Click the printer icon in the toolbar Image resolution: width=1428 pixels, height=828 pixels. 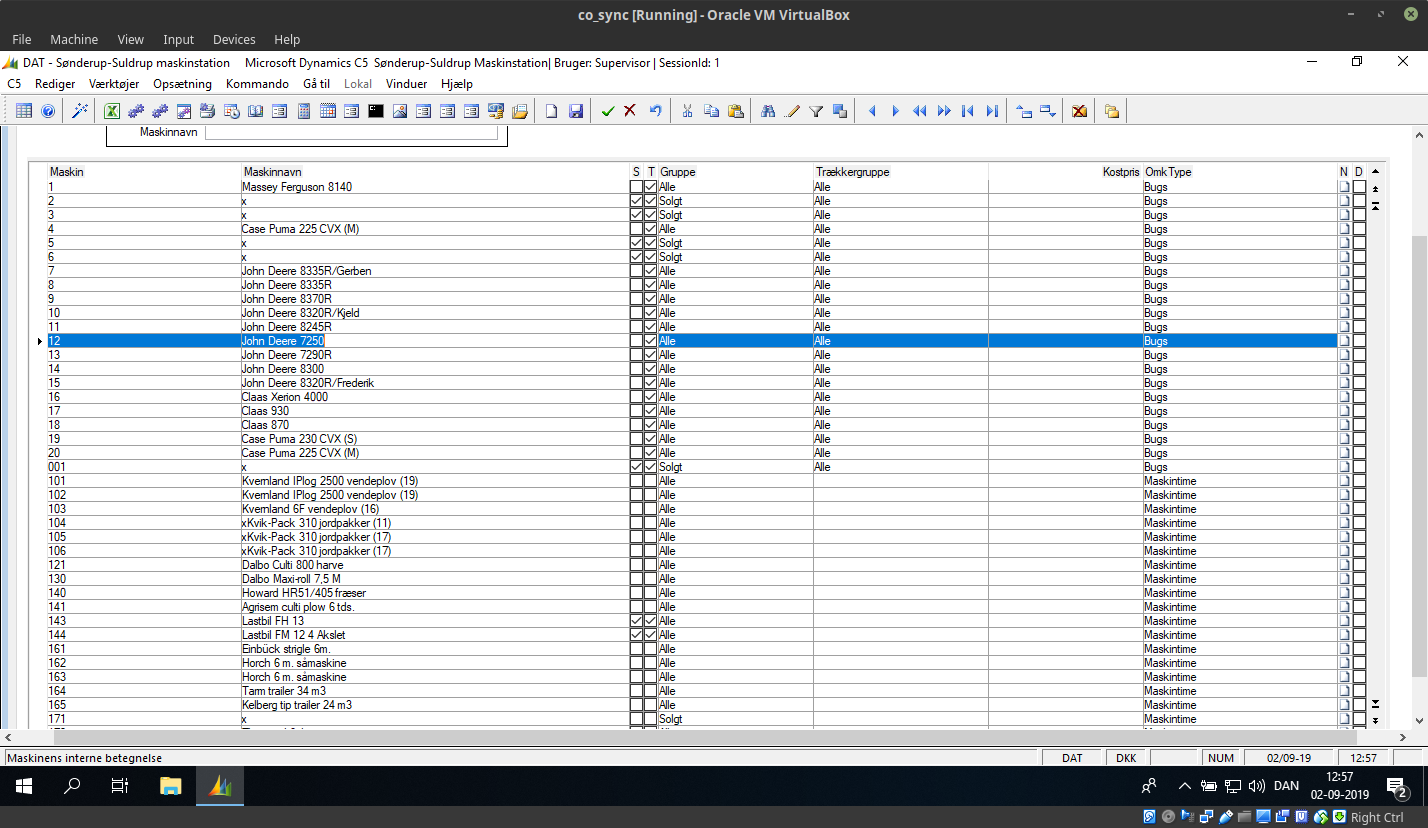[x=207, y=111]
